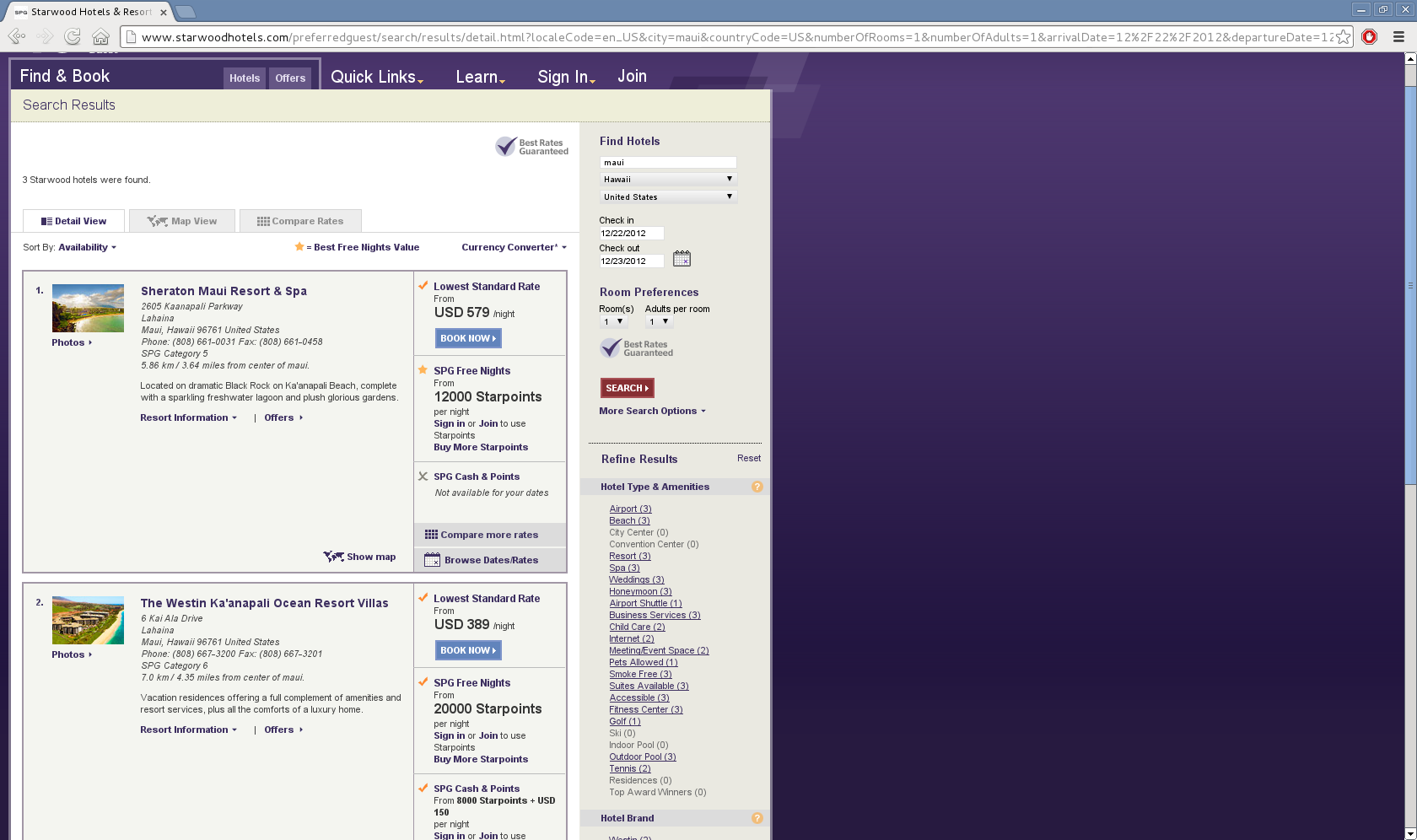Click the browser reload icon
This screenshot has height=840, width=1417.
click(73, 36)
